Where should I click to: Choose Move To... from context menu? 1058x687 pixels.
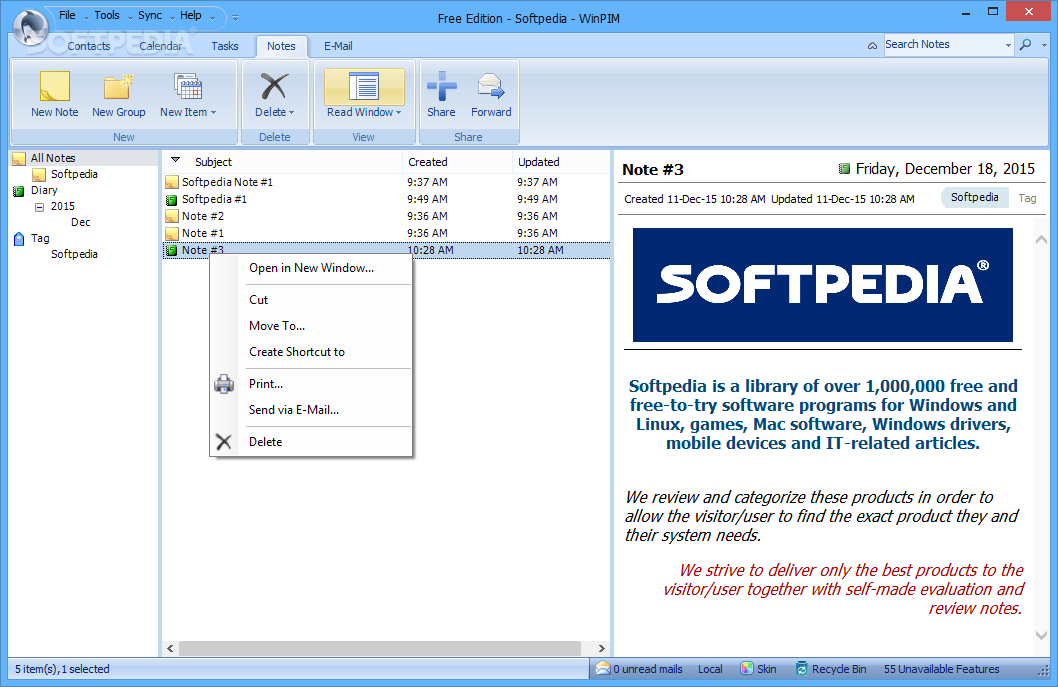tap(311, 326)
